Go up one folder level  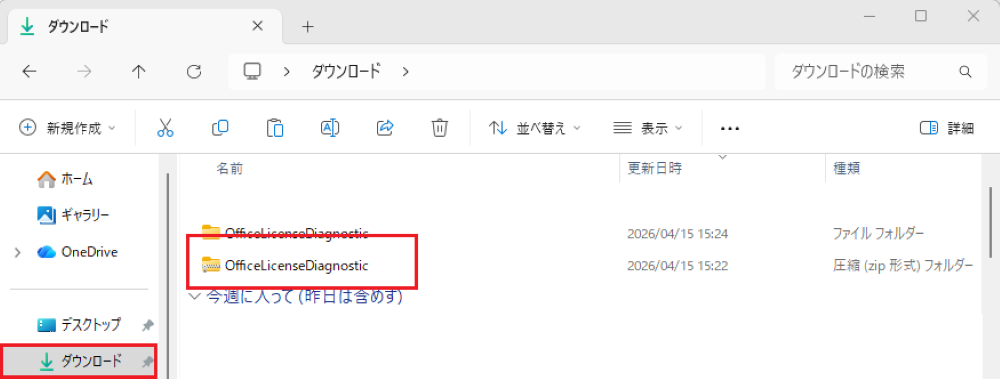[138, 71]
